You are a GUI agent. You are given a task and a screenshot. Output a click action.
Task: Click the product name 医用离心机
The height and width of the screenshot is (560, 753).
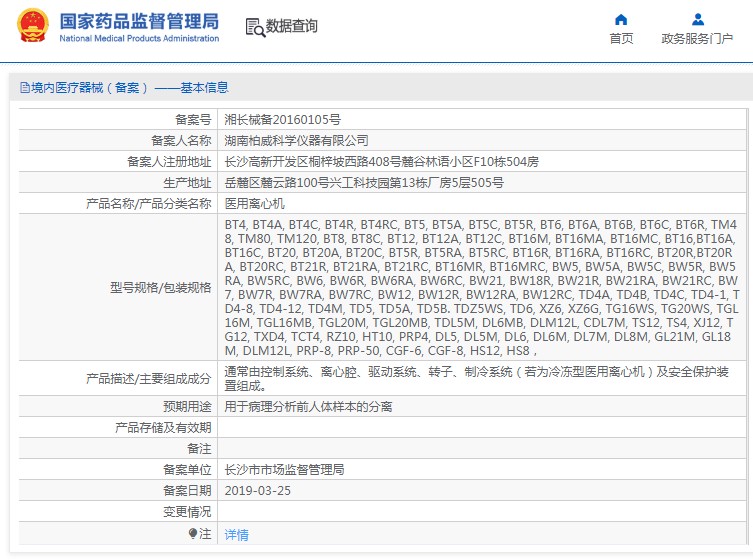(x=255, y=204)
